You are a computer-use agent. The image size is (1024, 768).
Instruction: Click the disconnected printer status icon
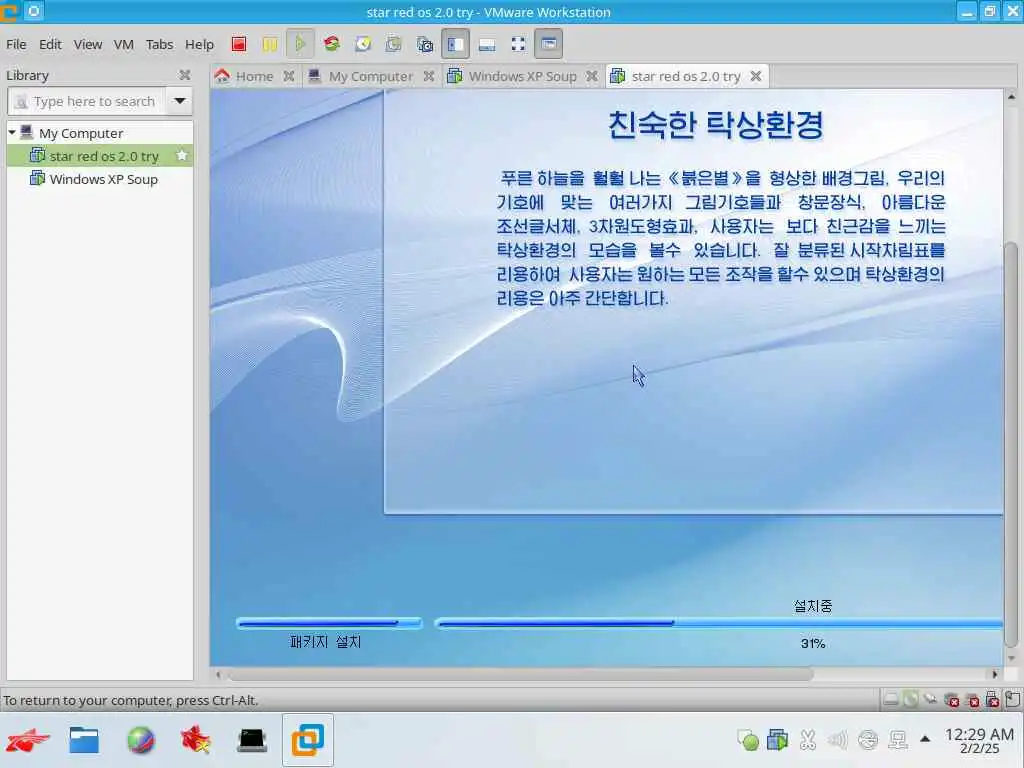(972, 700)
